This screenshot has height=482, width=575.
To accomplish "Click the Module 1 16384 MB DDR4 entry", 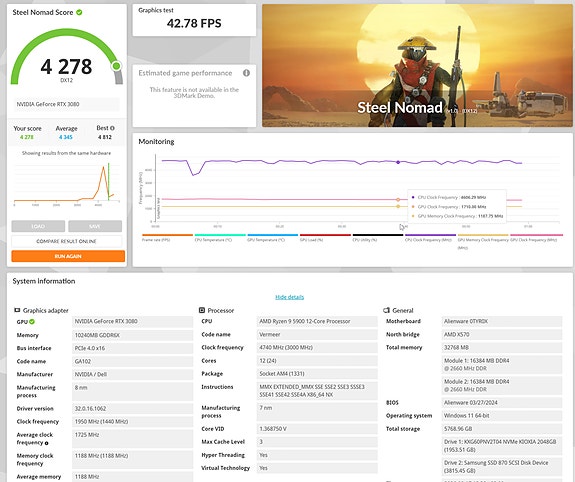I will tap(502, 365).
